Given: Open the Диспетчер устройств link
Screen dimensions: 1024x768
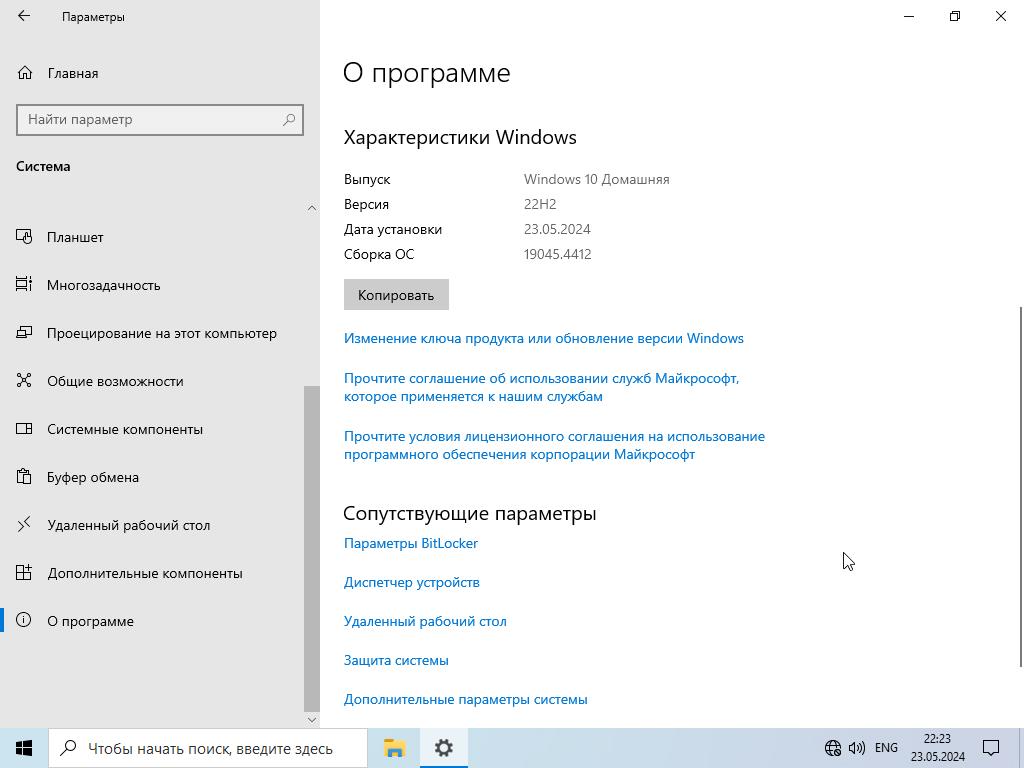Looking at the screenshot, I should click(411, 582).
